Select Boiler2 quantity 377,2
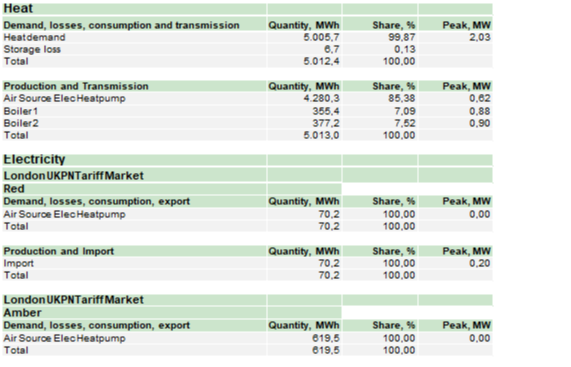Viewport: 571px width, 367px height. coord(326,123)
